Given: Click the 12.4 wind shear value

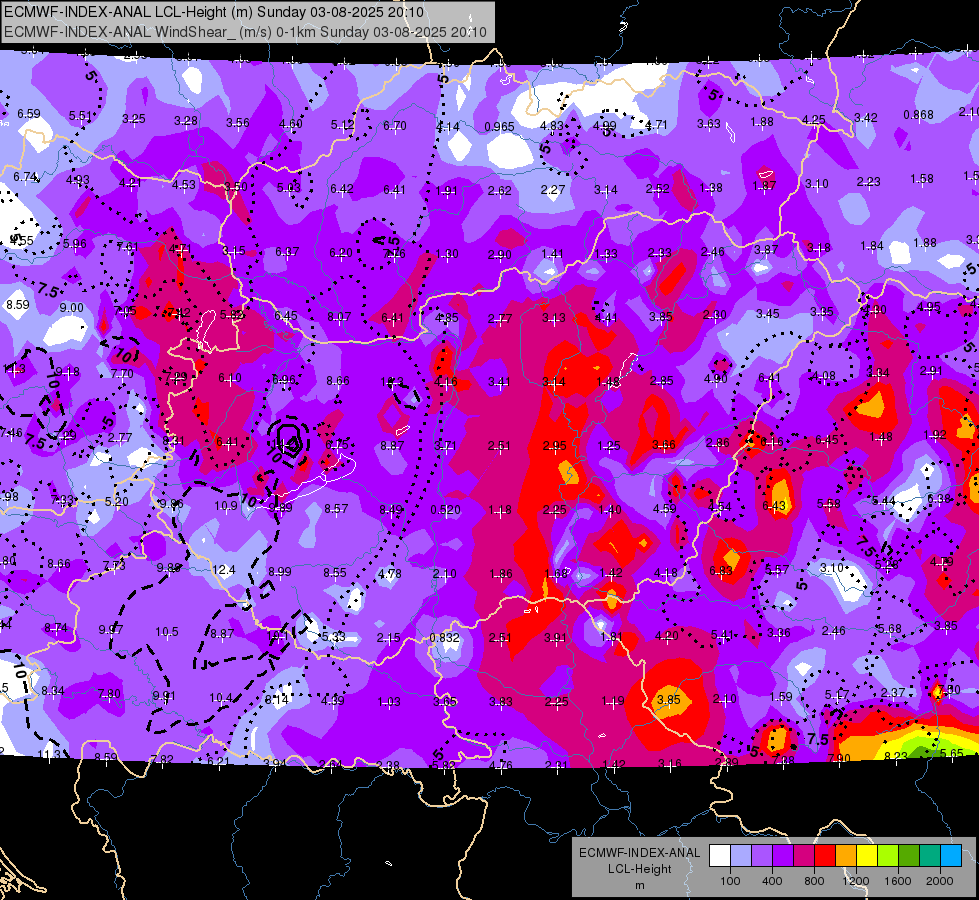Looking at the screenshot, I should [224, 570].
